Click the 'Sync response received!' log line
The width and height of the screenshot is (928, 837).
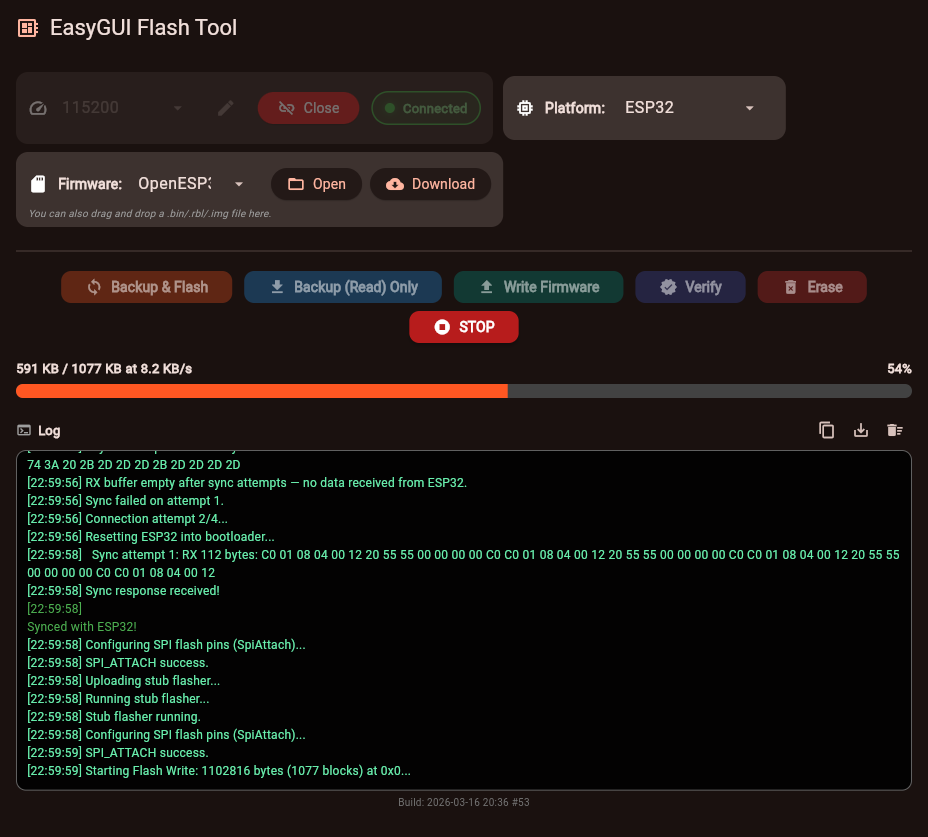[x=123, y=591]
